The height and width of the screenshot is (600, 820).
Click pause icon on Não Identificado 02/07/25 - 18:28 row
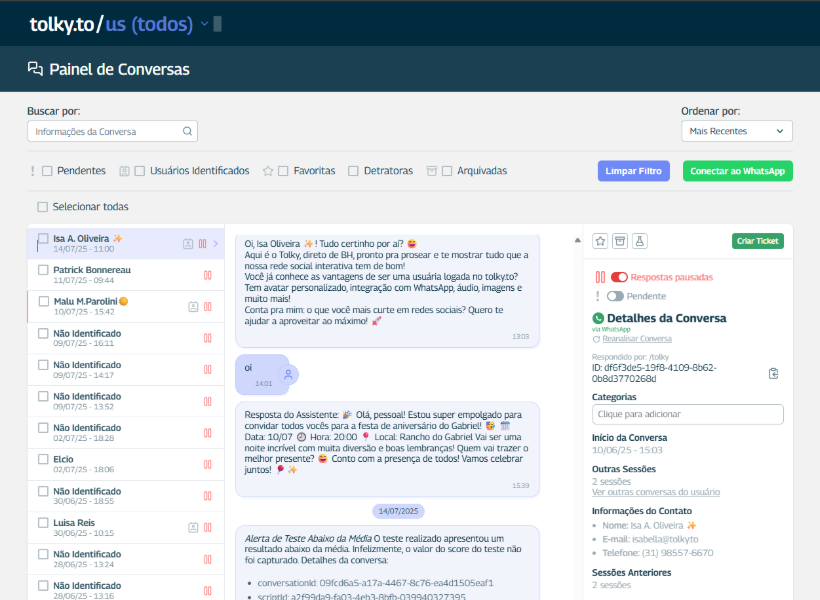click(208, 433)
